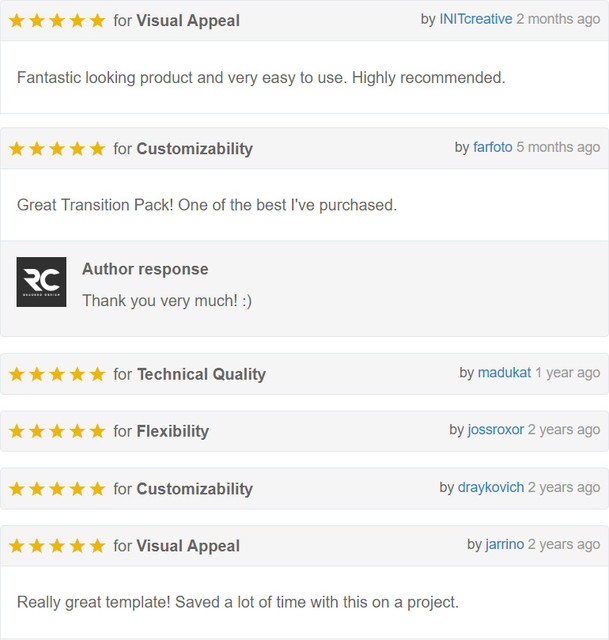This screenshot has width=609, height=640.
Task: Click stars on jarrino's Visual Appeal review
Action: pos(57,546)
